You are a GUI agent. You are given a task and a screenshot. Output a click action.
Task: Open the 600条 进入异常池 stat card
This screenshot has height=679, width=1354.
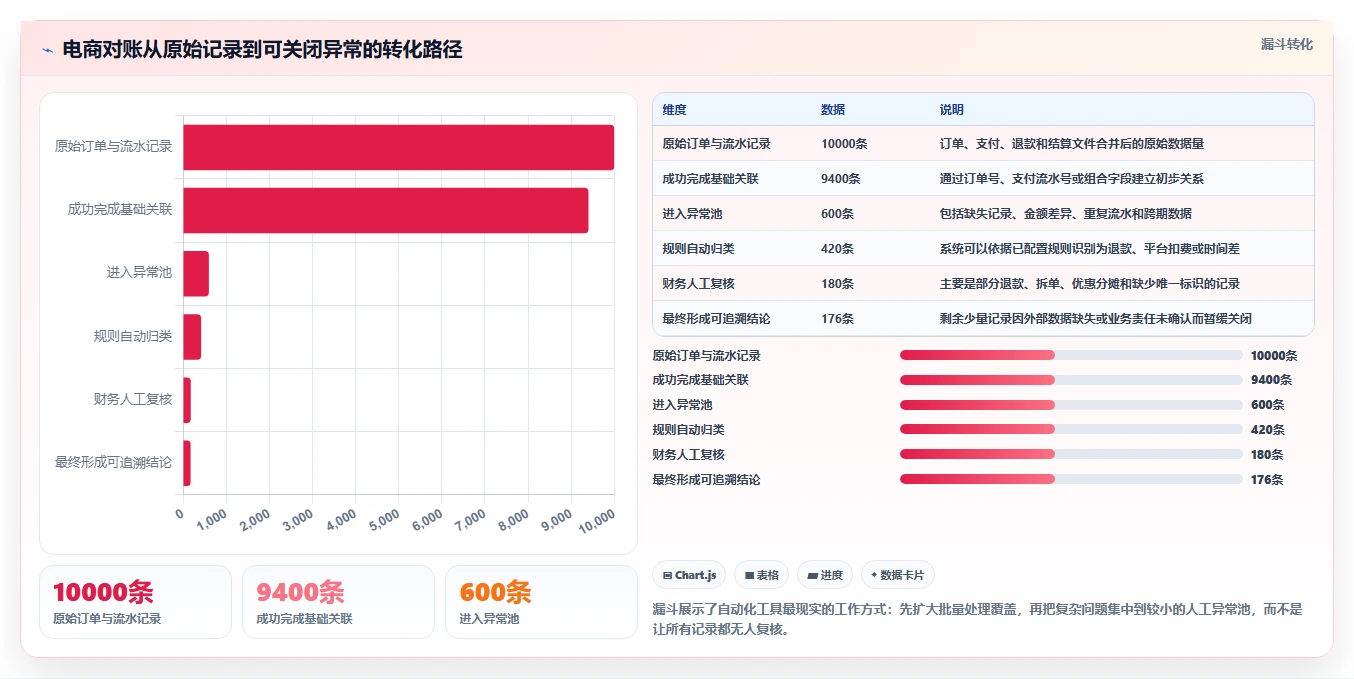tap(541, 602)
